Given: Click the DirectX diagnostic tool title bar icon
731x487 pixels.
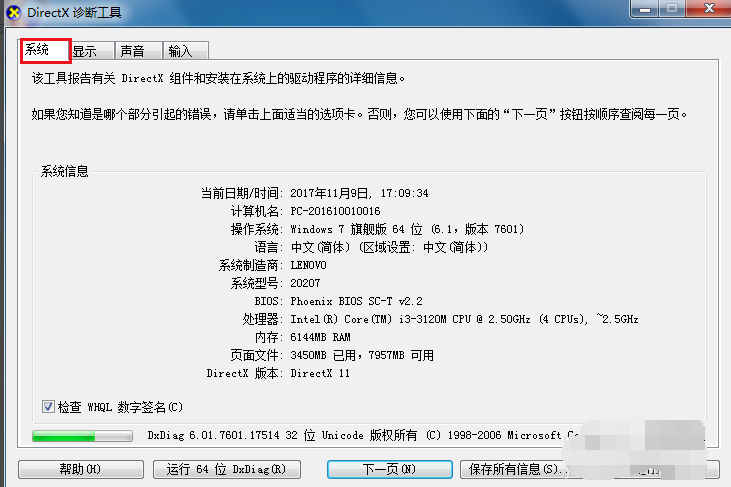Looking at the screenshot, I should (14, 13).
